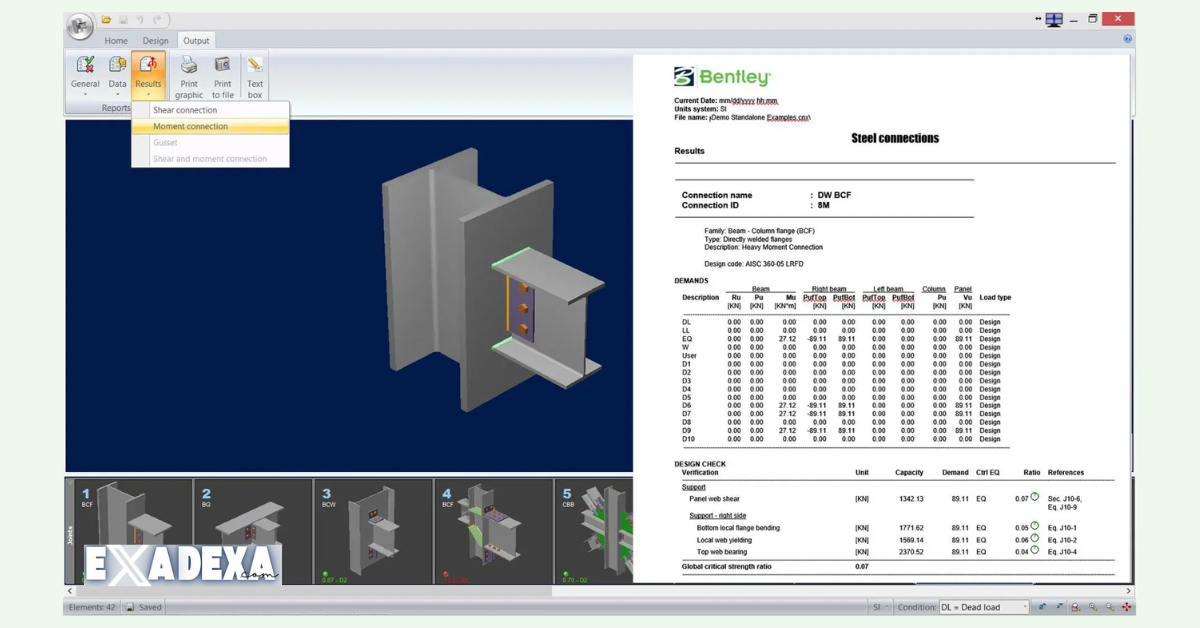
Task: Select Shear connection from Results menu
Action: point(185,109)
